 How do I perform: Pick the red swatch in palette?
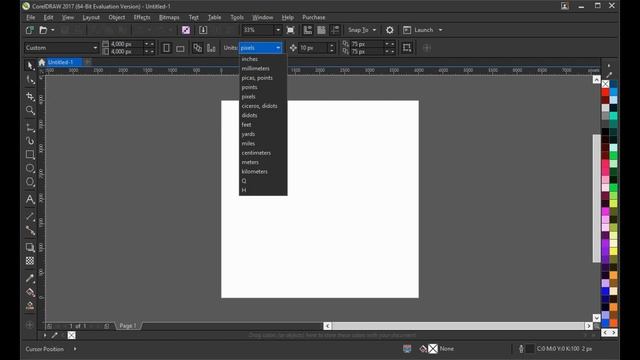click(x=605, y=92)
